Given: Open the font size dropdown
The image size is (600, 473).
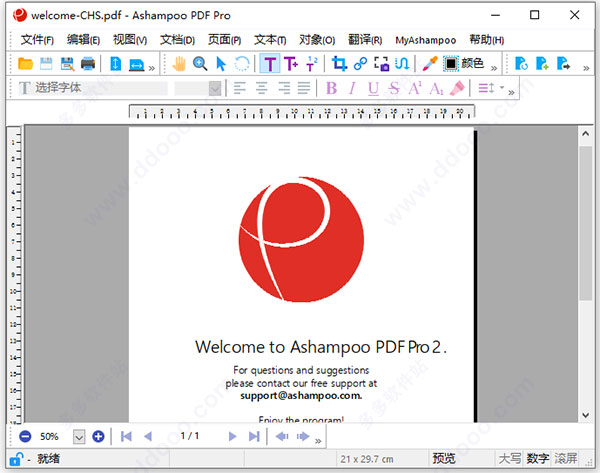Looking at the screenshot, I should point(215,89).
